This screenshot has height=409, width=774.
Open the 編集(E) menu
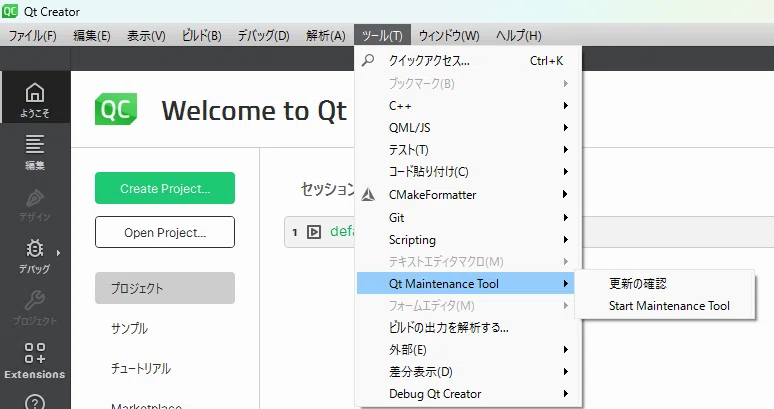pos(92,36)
